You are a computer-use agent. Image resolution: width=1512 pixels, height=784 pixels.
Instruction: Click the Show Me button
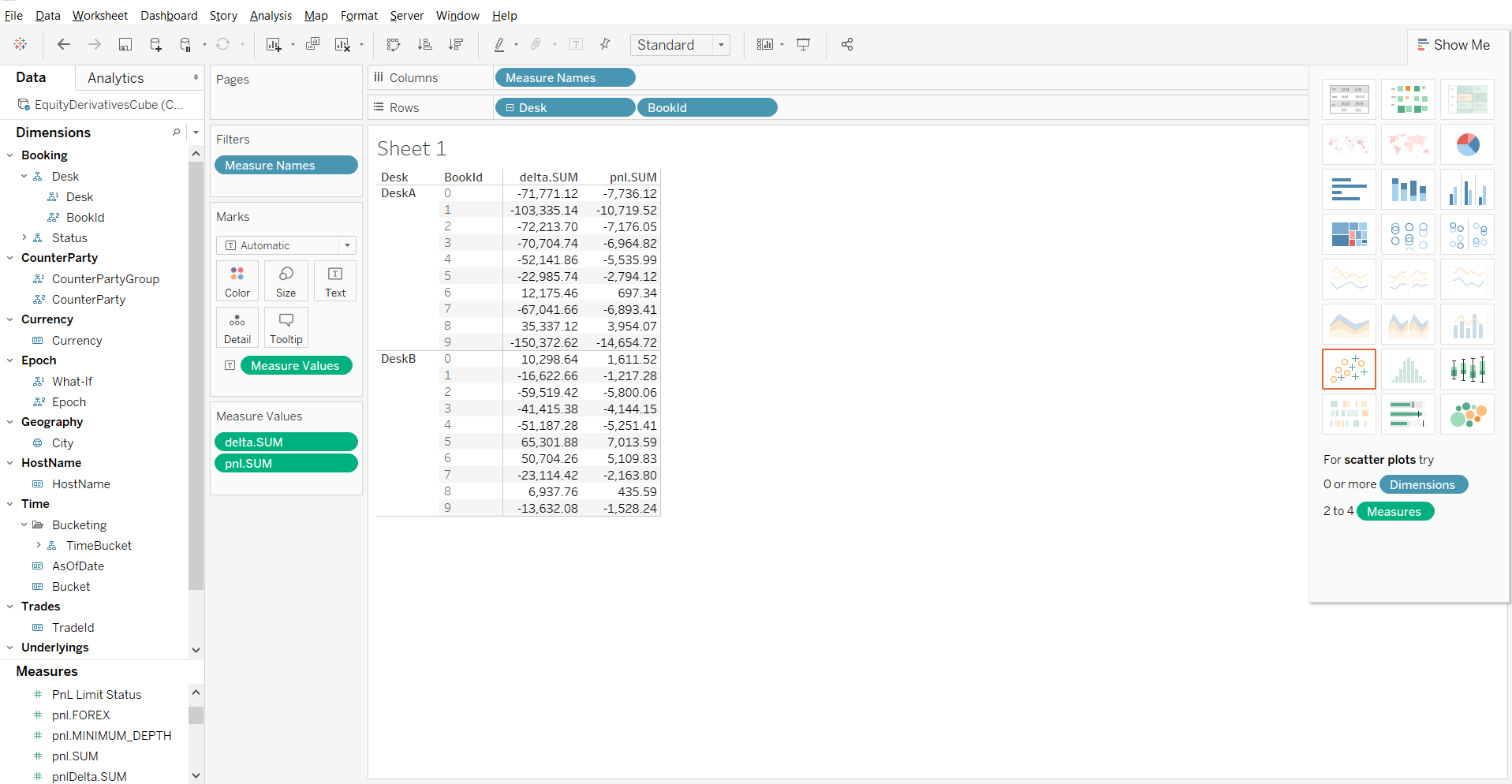[x=1454, y=44]
